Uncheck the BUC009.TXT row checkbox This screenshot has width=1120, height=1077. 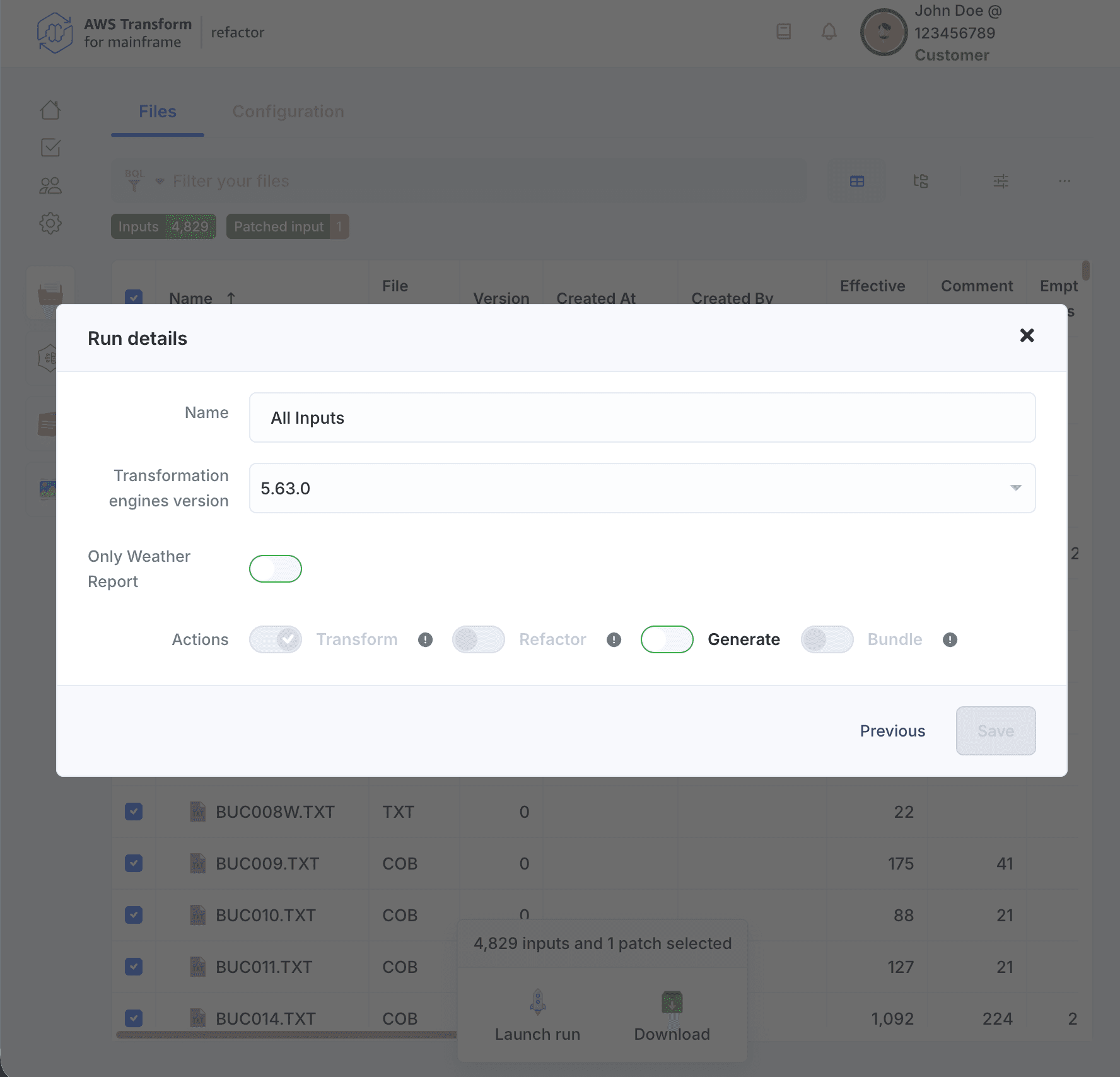134,863
